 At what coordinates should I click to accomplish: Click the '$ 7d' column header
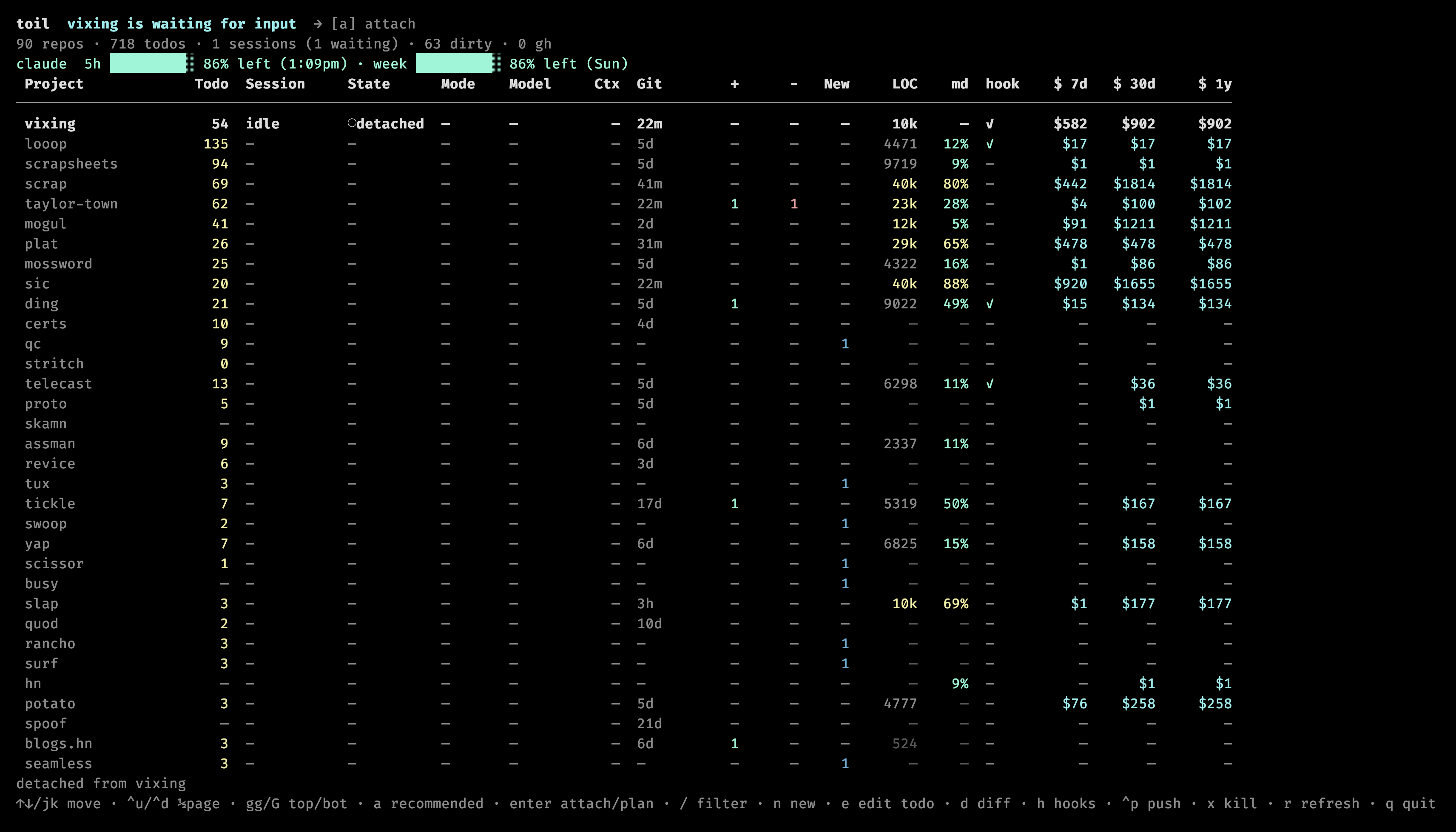1070,84
